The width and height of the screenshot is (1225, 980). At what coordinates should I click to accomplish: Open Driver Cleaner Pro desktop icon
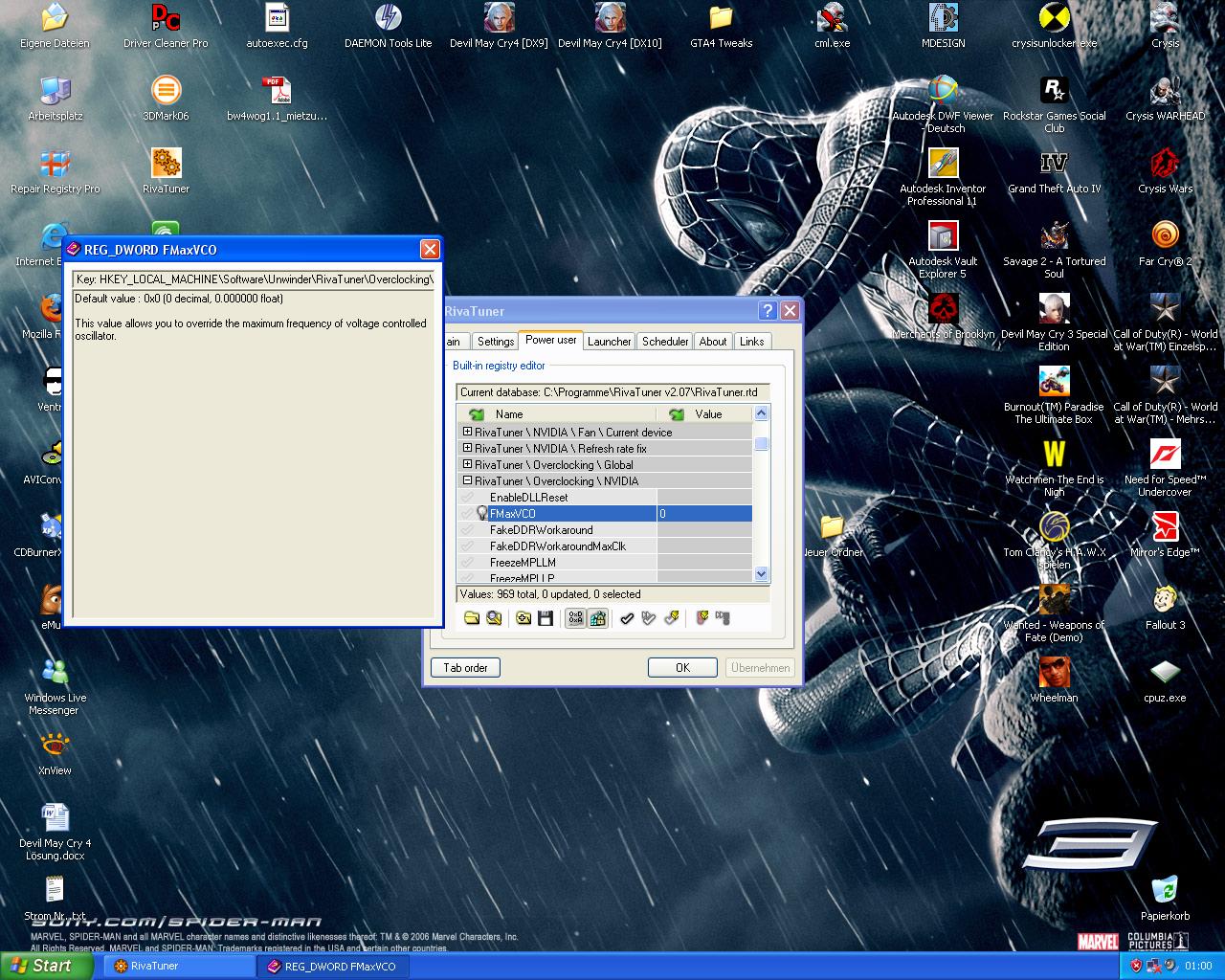click(166, 26)
